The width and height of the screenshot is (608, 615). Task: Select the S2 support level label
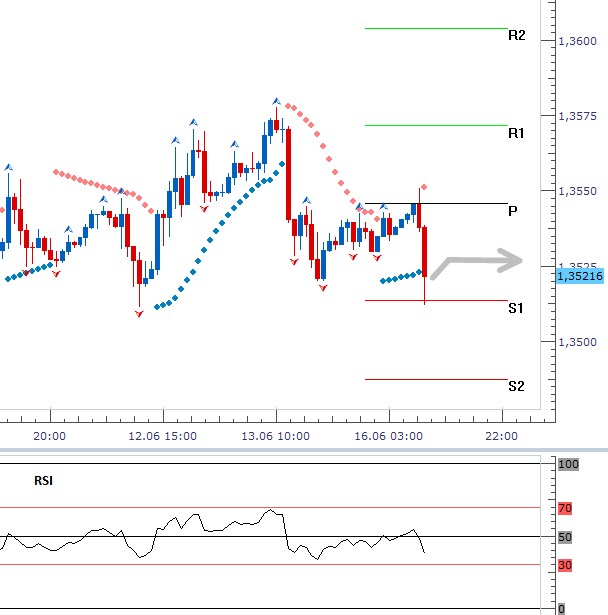click(x=516, y=386)
